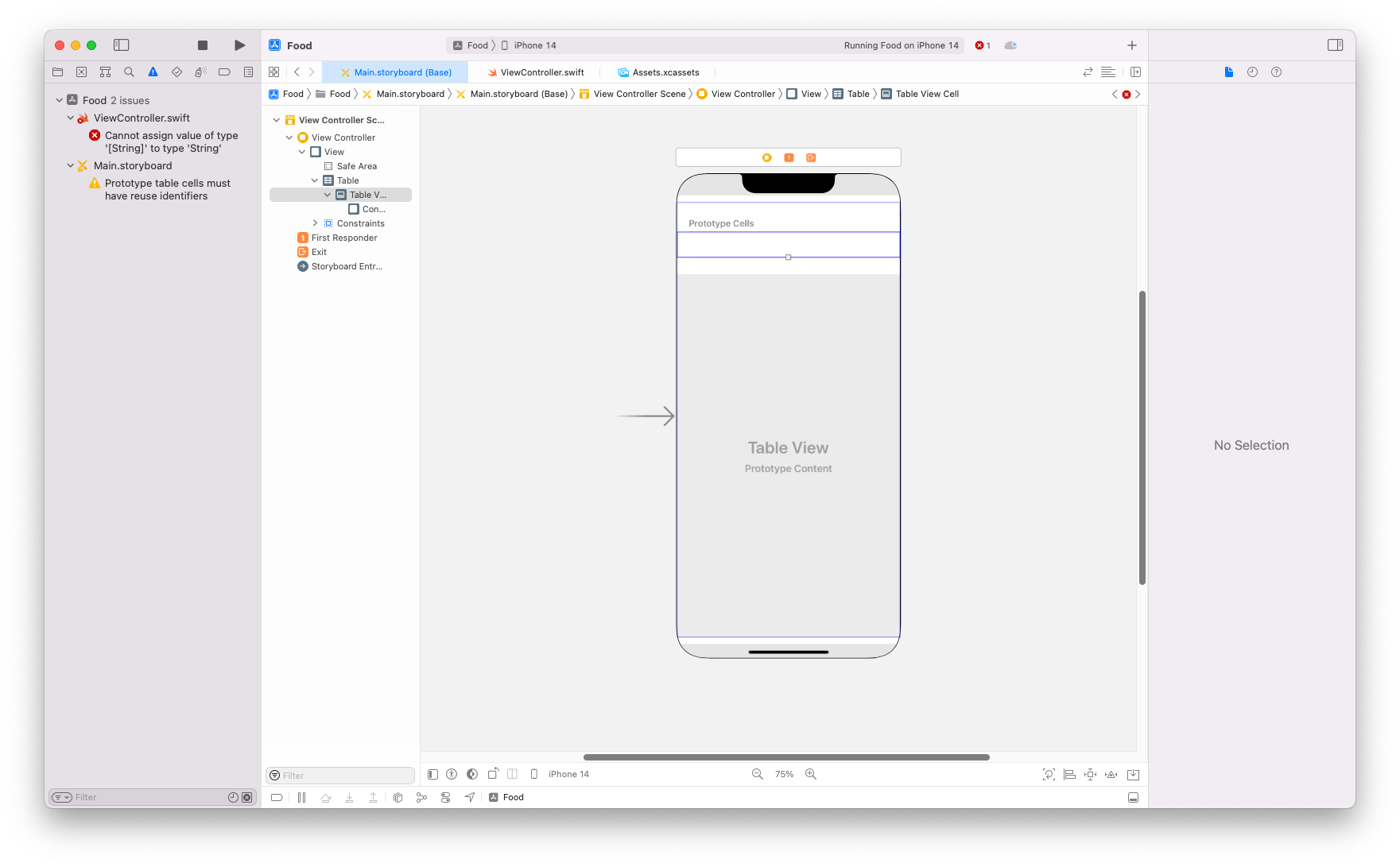Viewport: 1400px width, 867px height.
Task: Open the Align constraints menu
Action: (x=1070, y=775)
